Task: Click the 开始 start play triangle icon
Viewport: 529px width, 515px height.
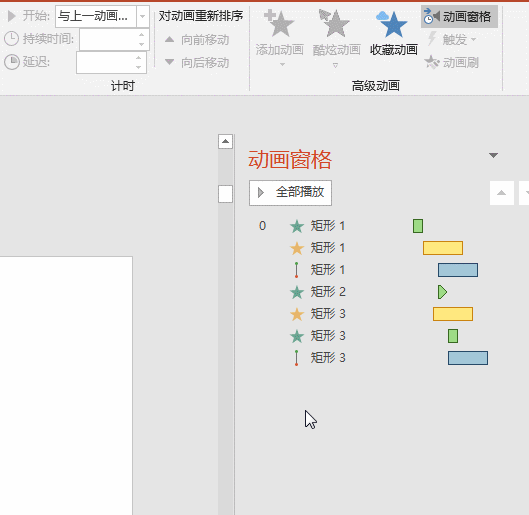Action: tap(11, 16)
